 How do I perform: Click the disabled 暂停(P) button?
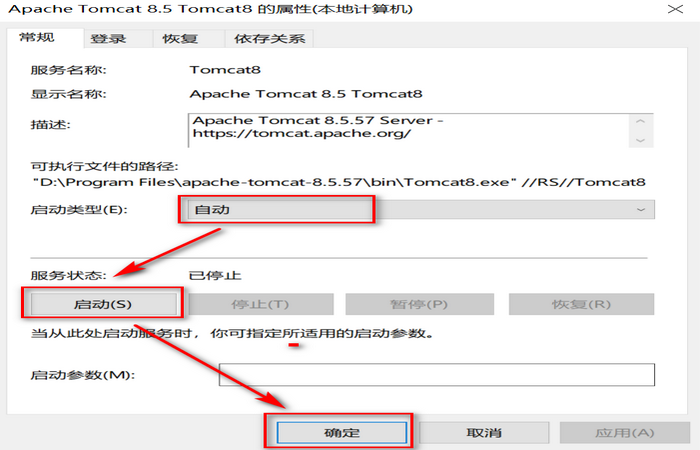[419, 304]
